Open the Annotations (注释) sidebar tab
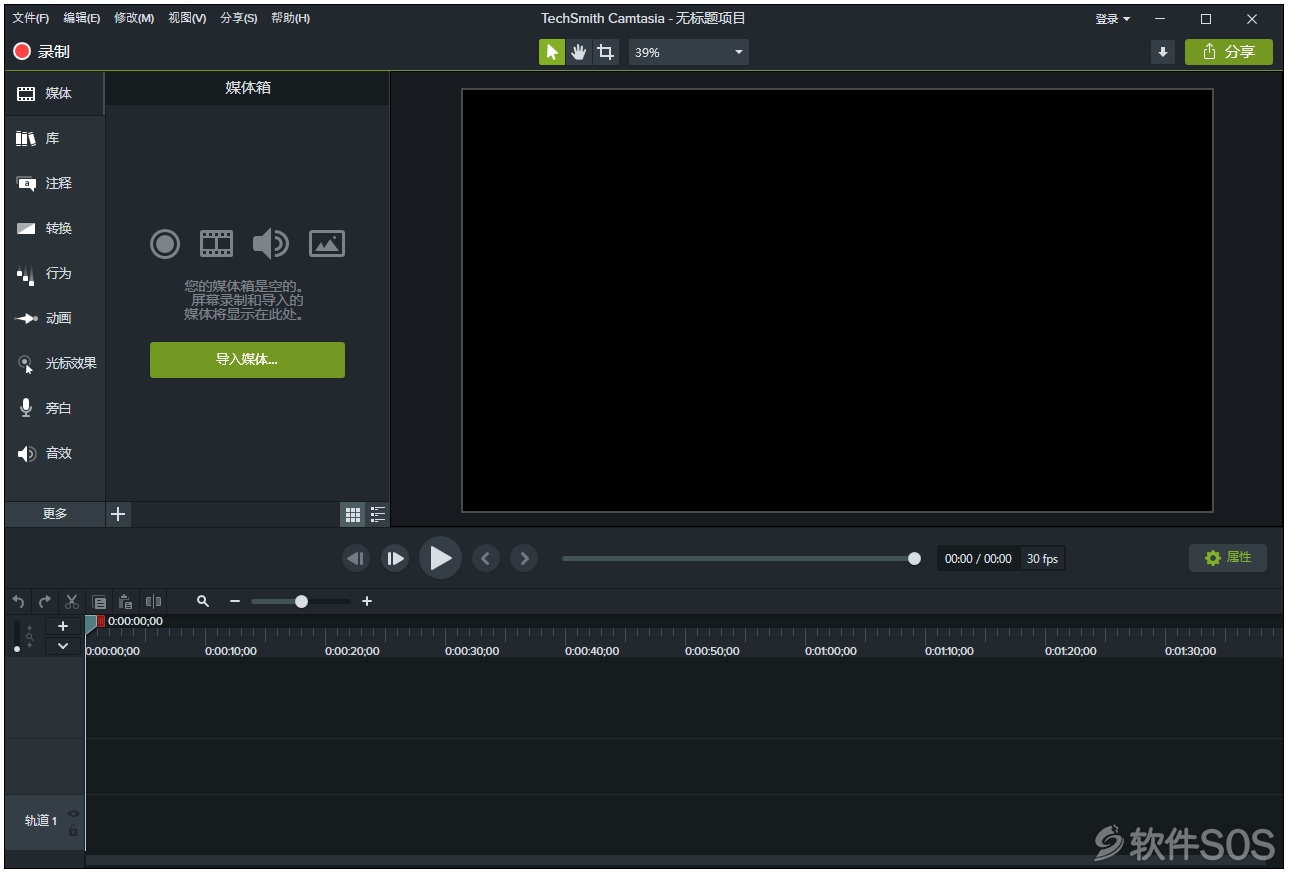The image size is (1293, 875). coord(54,183)
